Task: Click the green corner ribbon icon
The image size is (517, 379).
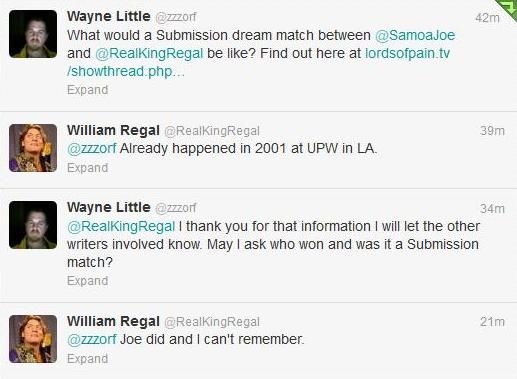Action: [507, 8]
